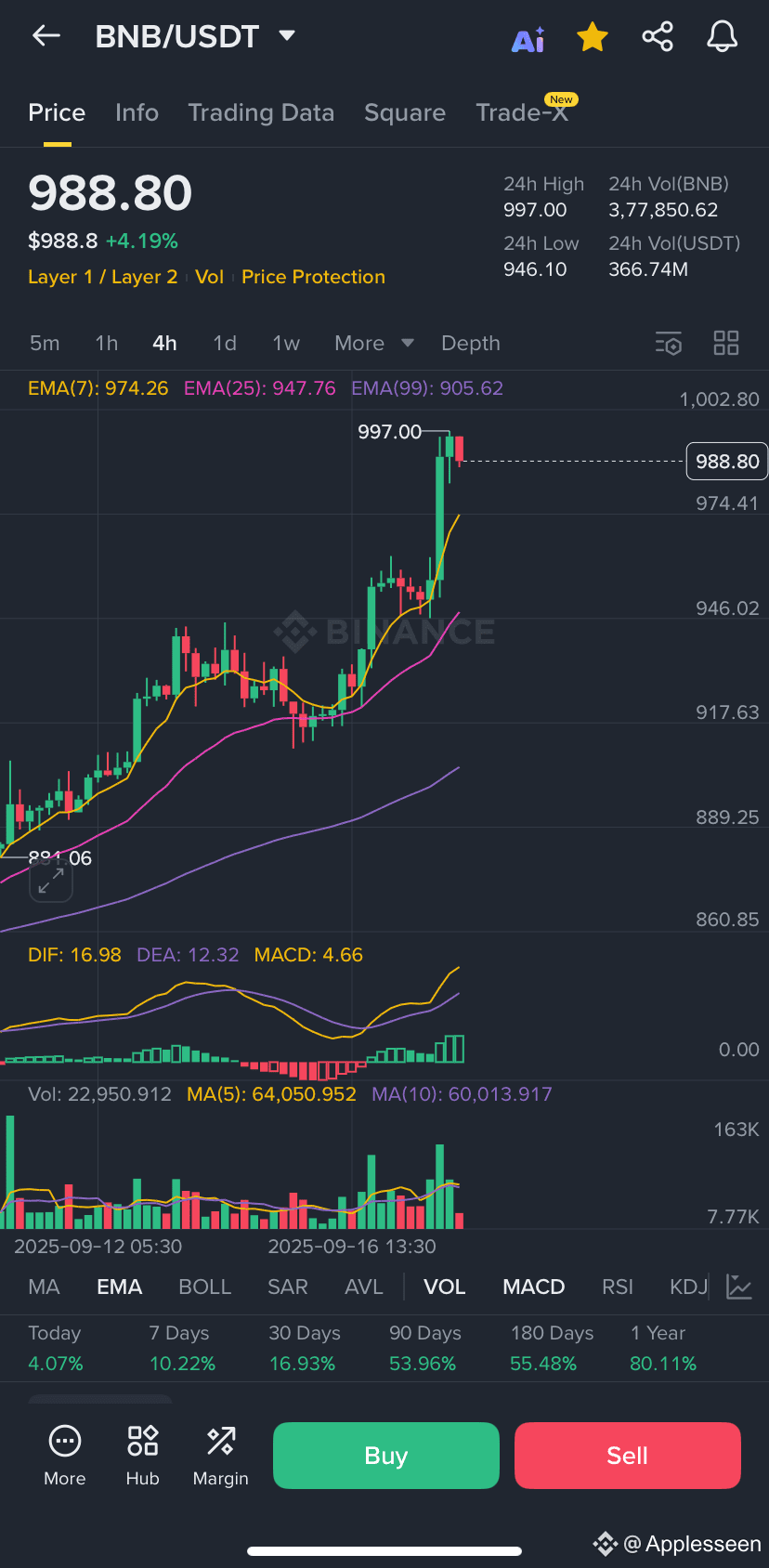Open price alert bell icon
This screenshot has height=1568, width=769.
pyautogui.click(x=723, y=37)
